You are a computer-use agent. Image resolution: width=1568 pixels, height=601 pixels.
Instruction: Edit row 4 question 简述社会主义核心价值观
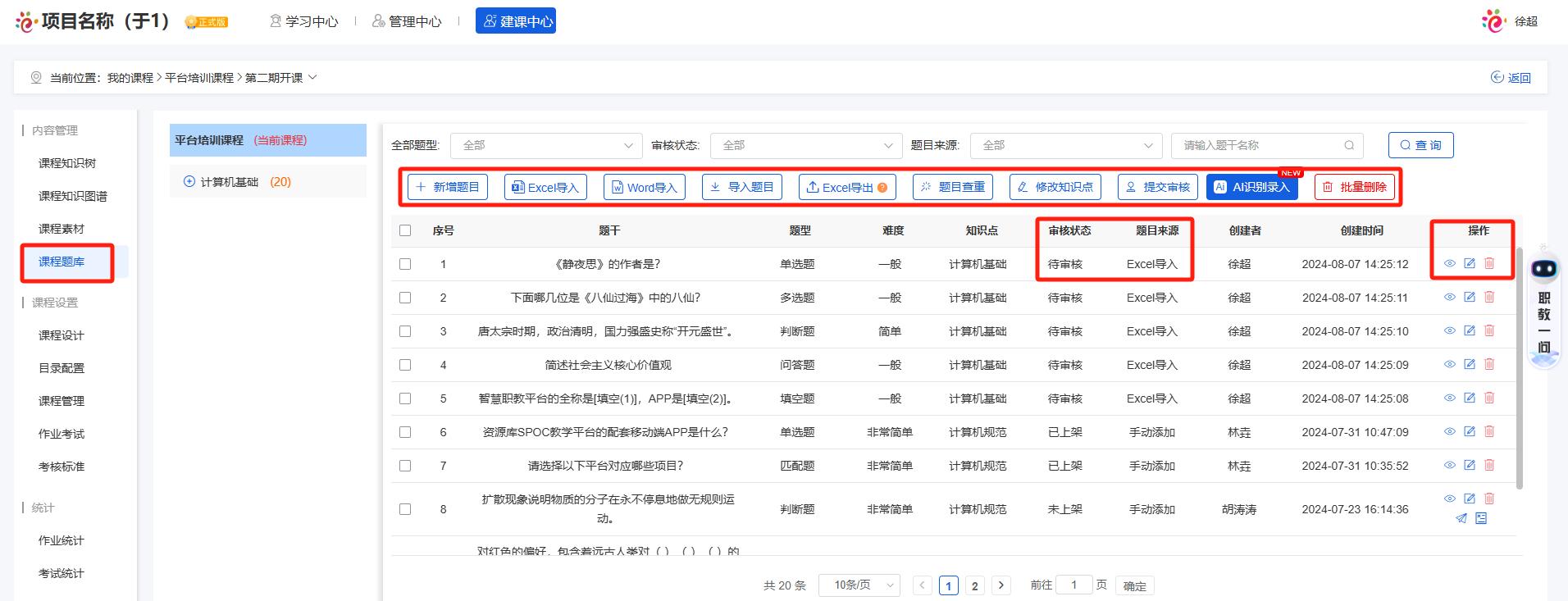click(x=1470, y=364)
